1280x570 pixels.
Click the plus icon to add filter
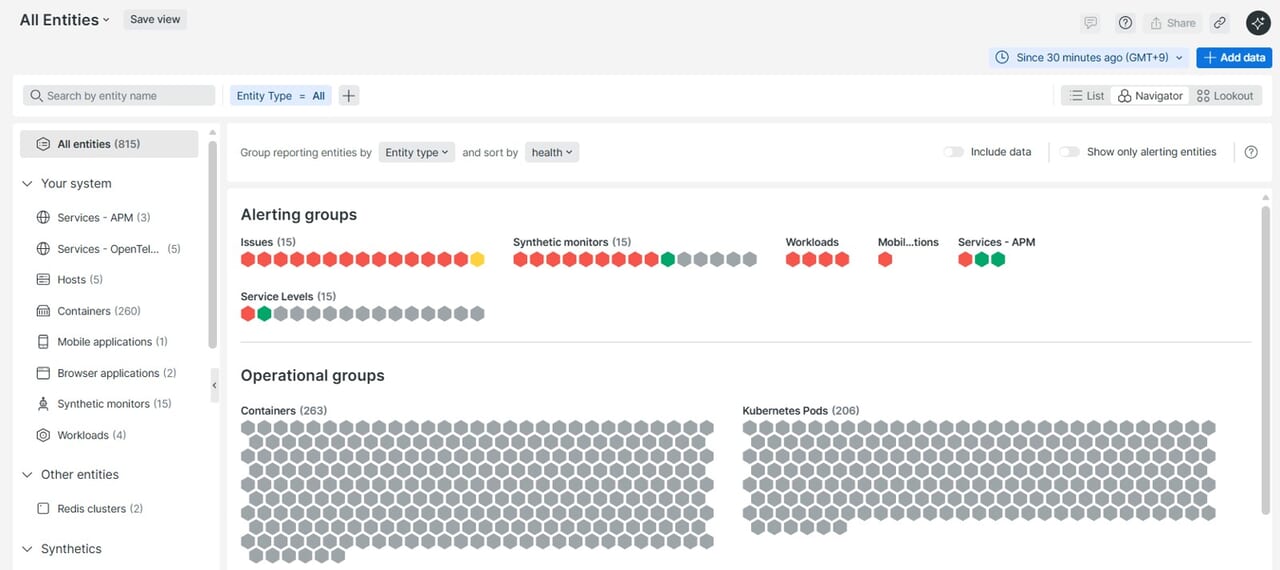tap(348, 96)
